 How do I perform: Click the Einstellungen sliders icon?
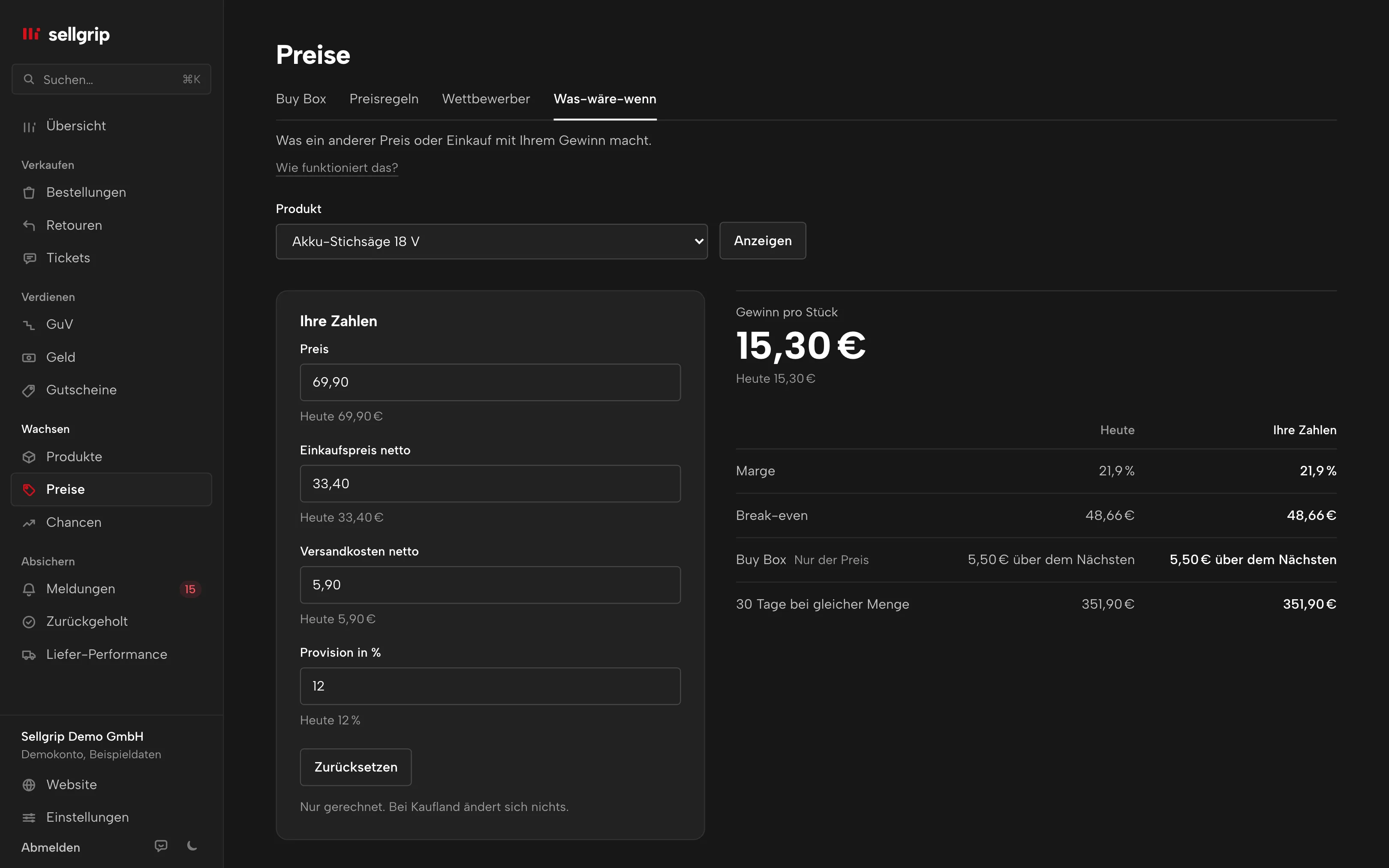pos(29,817)
